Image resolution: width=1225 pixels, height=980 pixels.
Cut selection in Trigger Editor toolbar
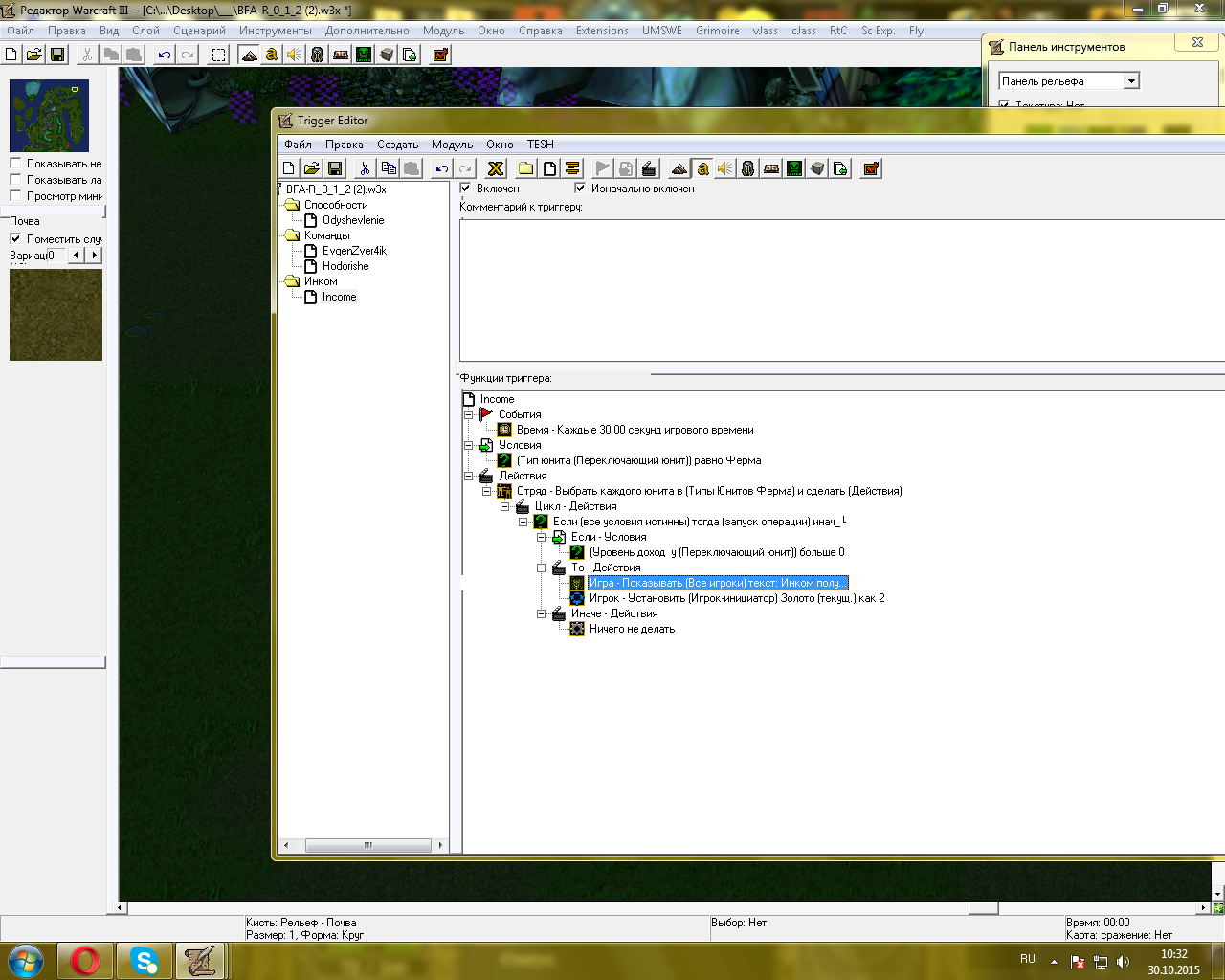point(365,168)
